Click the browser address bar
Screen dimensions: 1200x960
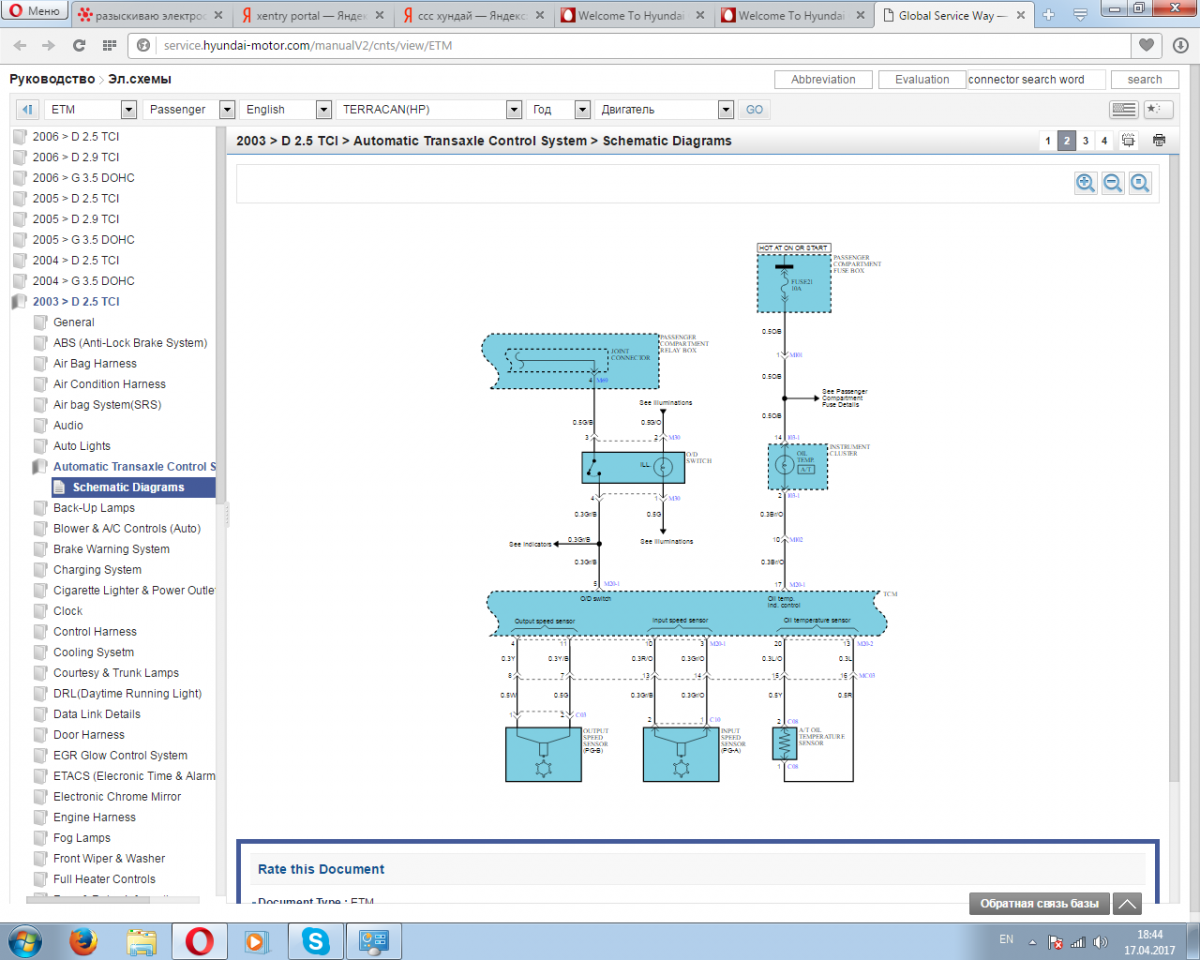tap(630, 45)
